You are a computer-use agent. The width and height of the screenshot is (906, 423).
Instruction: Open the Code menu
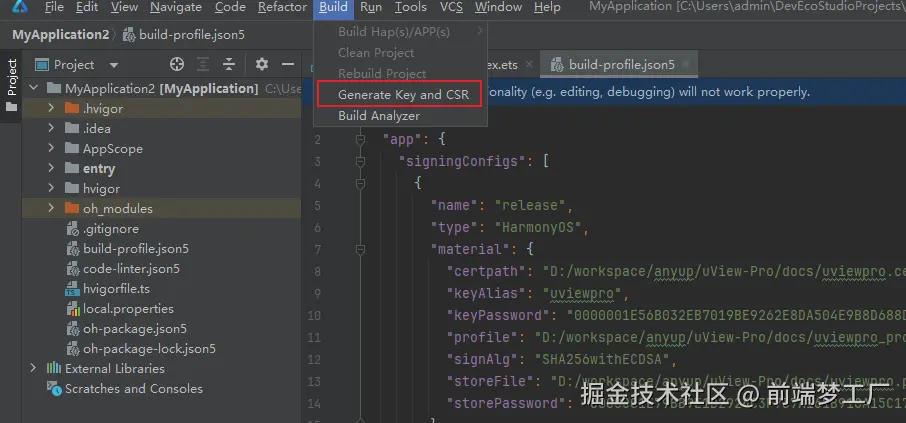click(230, 7)
